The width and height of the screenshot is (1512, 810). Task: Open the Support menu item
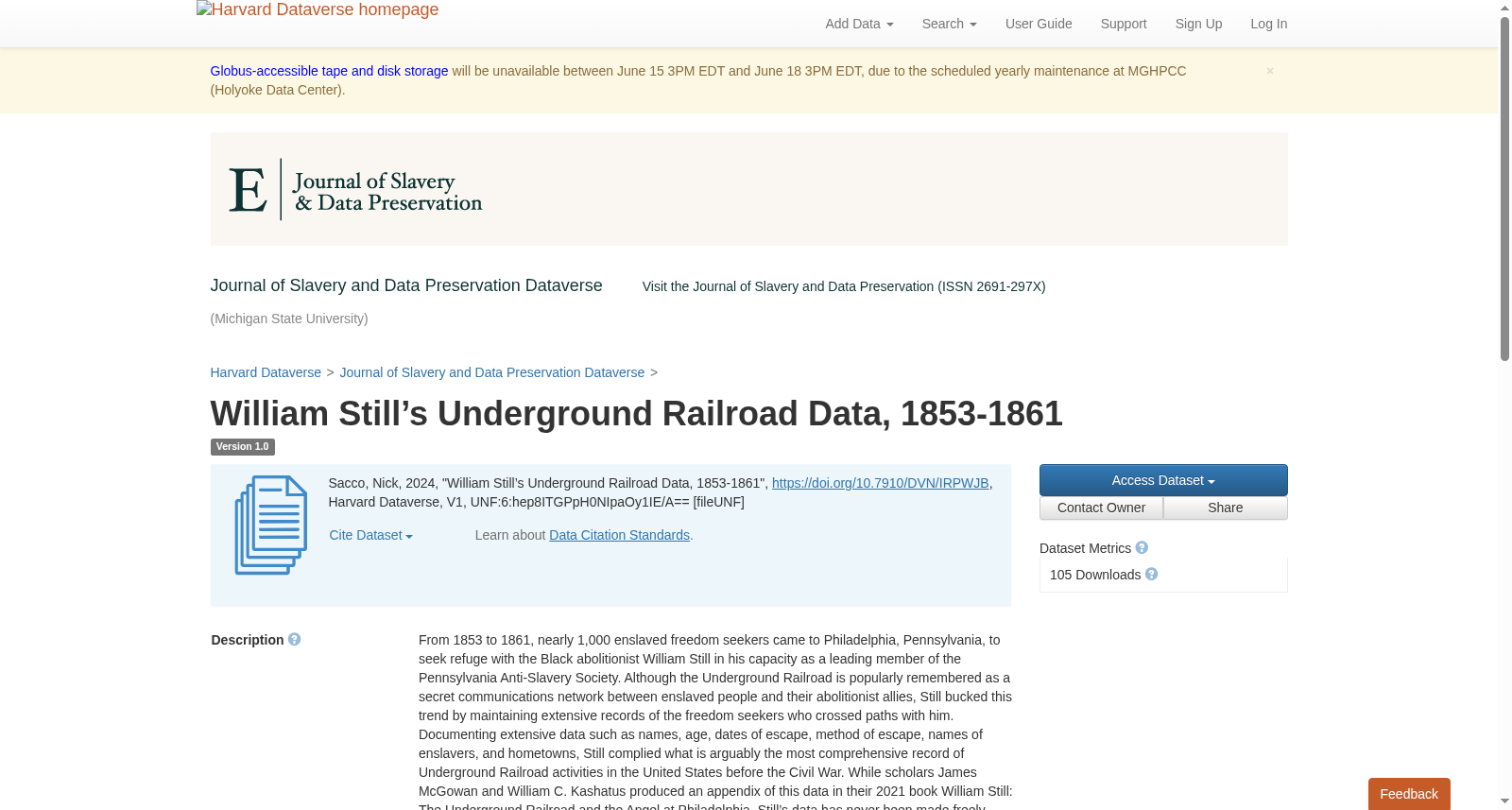(x=1124, y=24)
